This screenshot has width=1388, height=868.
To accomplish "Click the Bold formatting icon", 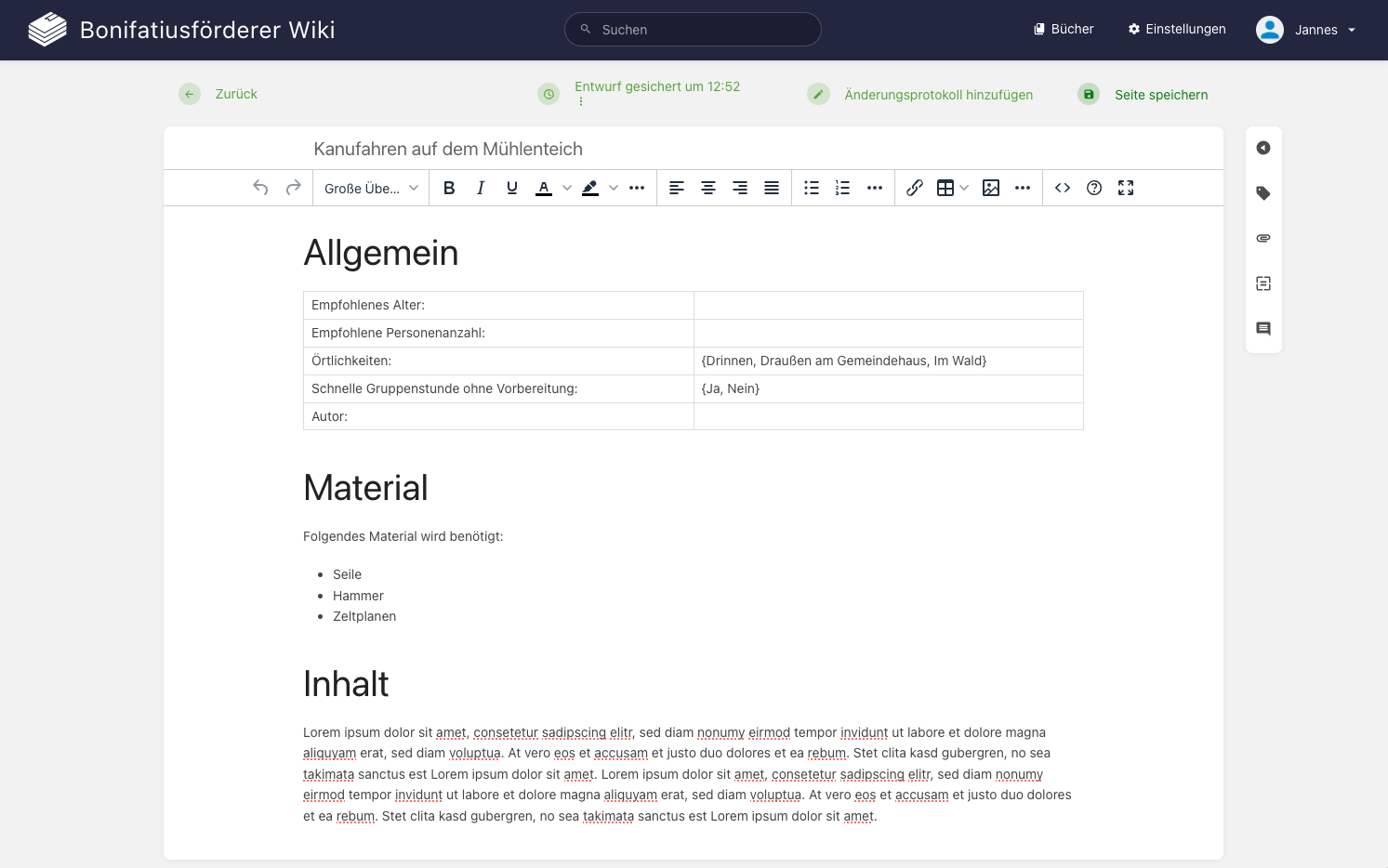I will [449, 188].
